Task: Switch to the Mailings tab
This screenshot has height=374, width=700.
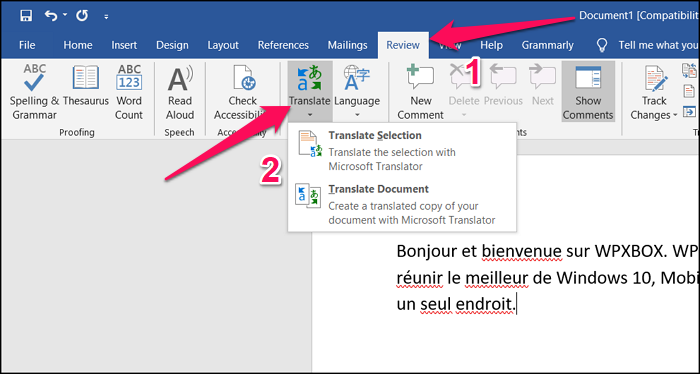Action: (x=347, y=45)
